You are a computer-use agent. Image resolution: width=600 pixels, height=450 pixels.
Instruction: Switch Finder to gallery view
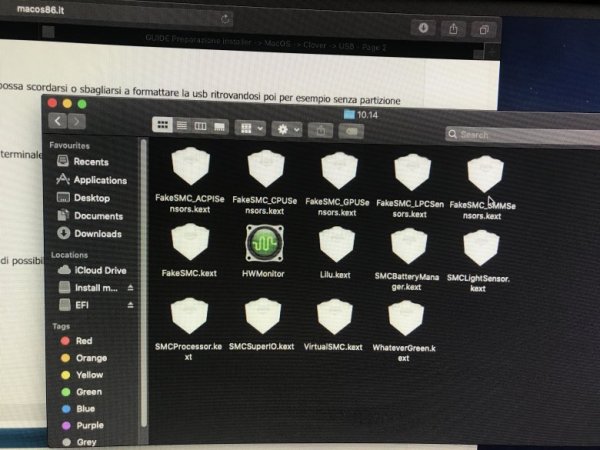click(219, 127)
